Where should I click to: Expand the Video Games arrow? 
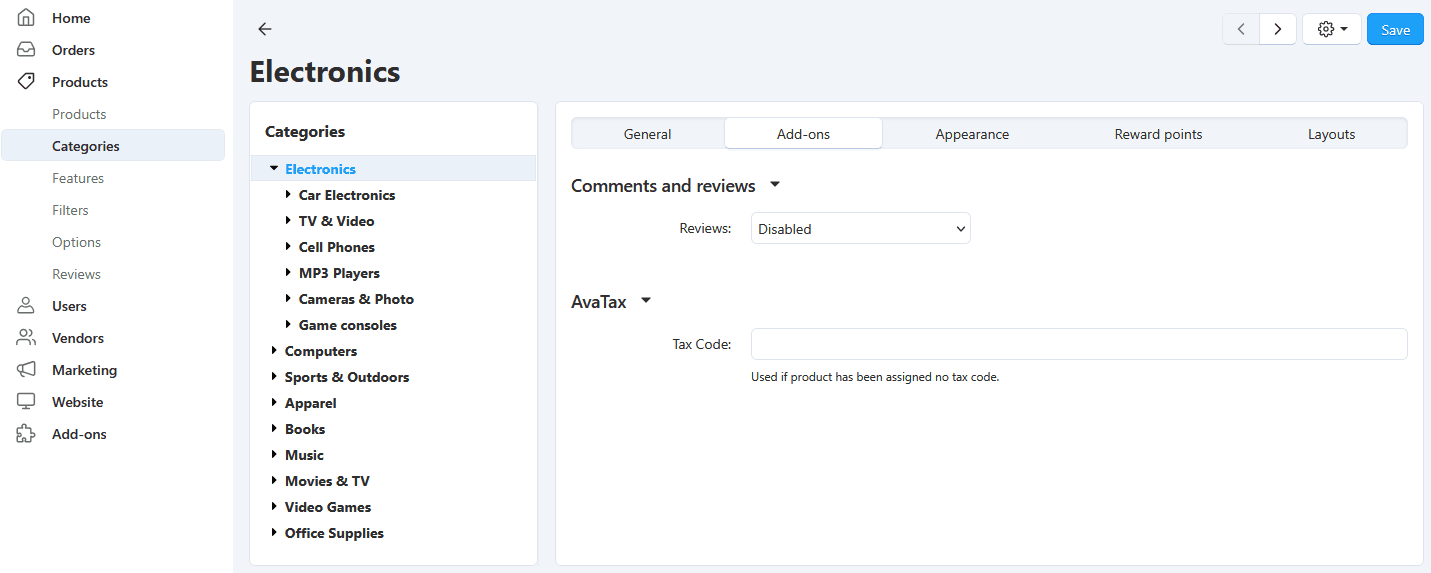tap(274, 507)
